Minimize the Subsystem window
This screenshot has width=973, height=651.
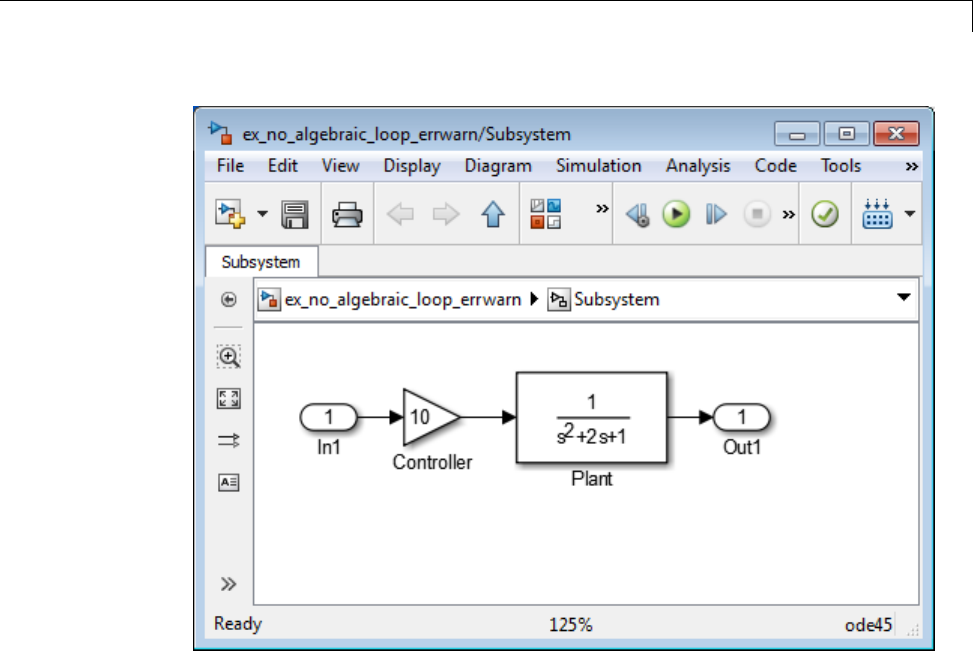[x=797, y=133]
